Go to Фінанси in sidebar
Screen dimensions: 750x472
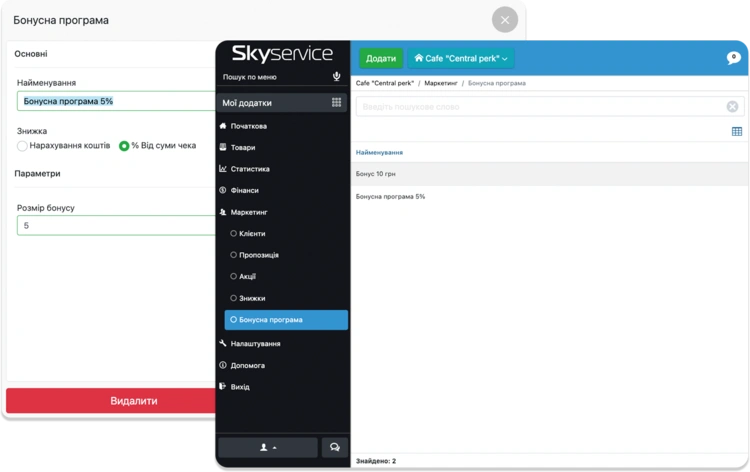point(244,190)
